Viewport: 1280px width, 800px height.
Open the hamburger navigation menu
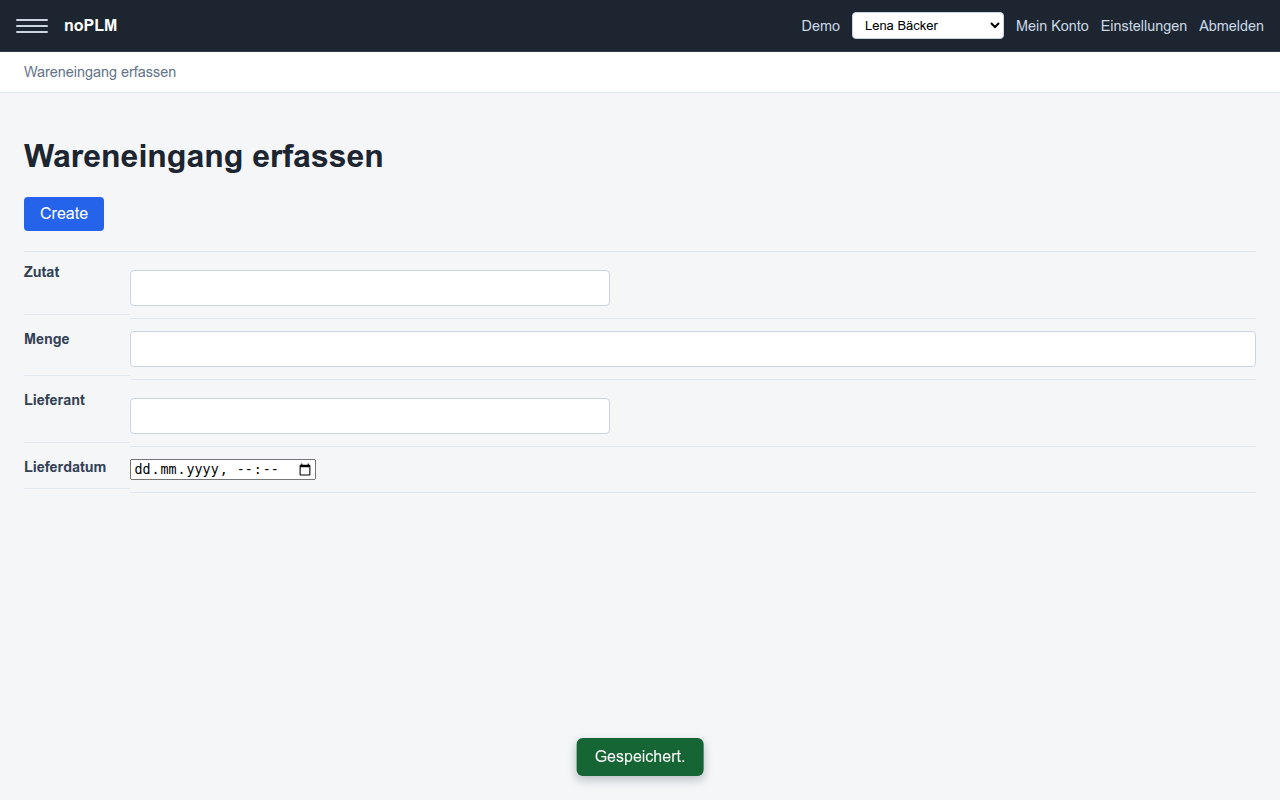[32, 26]
